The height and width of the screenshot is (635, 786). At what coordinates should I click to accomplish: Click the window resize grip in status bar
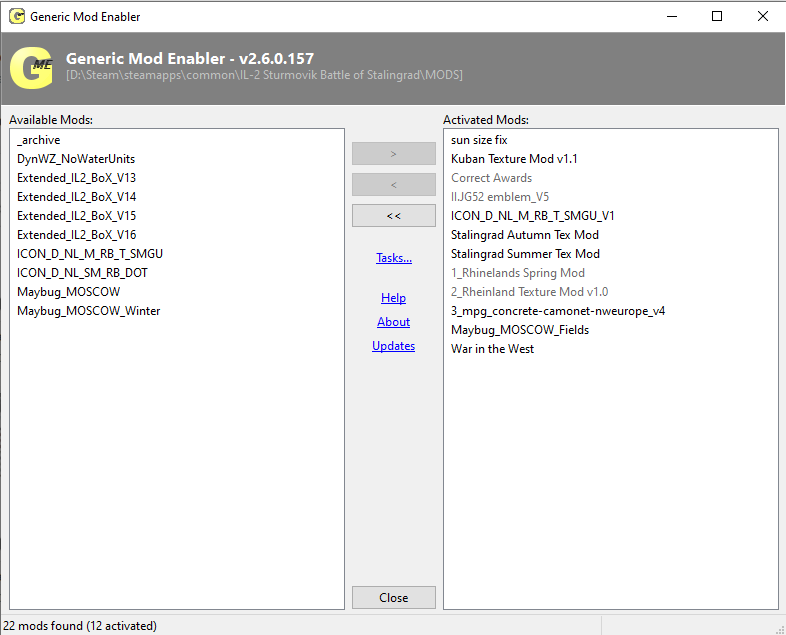780,629
